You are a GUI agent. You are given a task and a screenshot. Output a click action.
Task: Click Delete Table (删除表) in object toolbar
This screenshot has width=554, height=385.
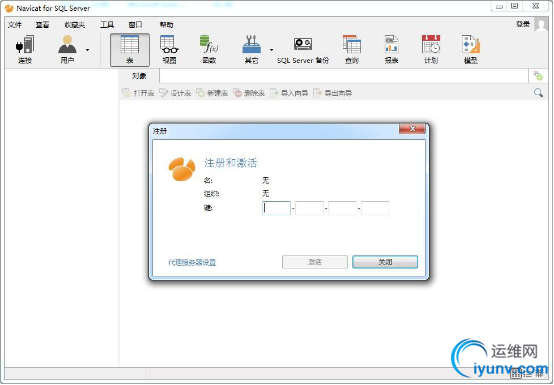click(x=249, y=93)
